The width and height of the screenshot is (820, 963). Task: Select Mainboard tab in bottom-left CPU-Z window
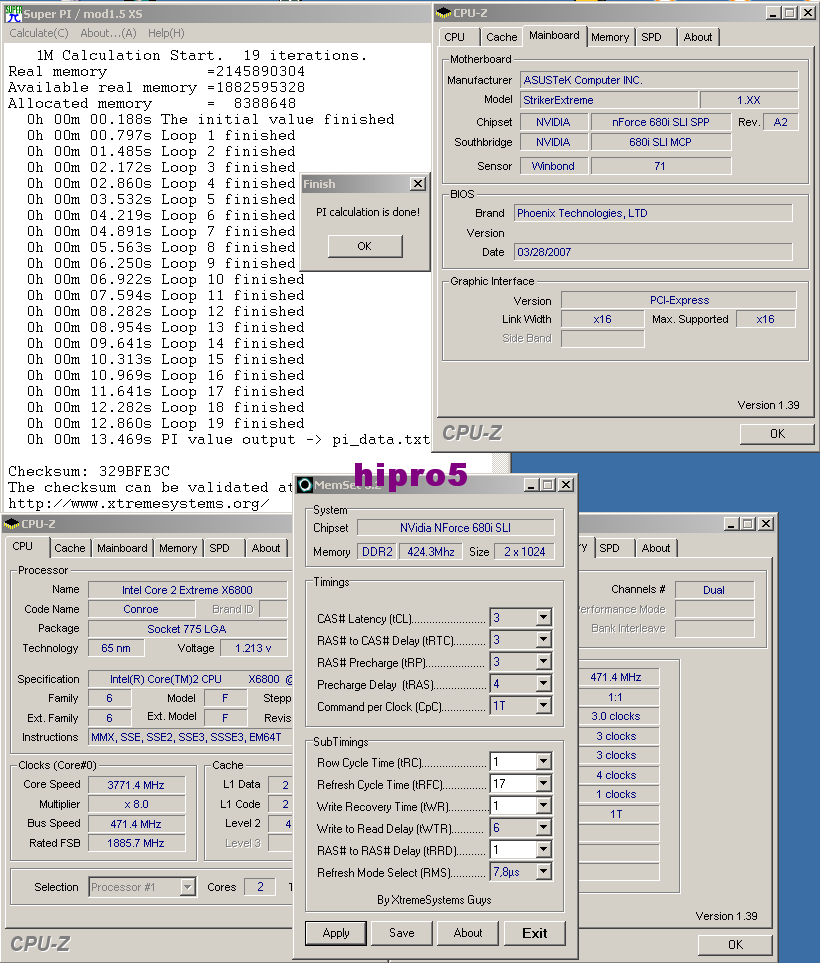coord(122,548)
